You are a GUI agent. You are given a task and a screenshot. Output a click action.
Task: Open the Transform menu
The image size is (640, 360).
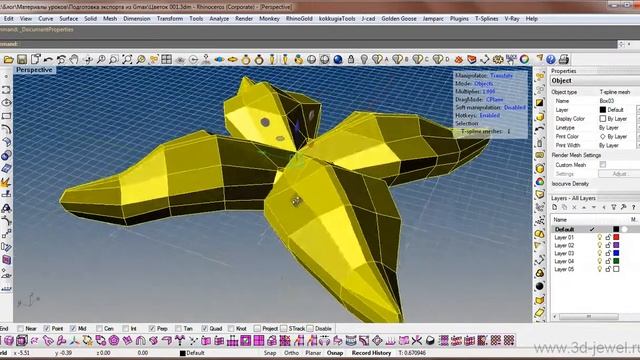click(170, 19)
